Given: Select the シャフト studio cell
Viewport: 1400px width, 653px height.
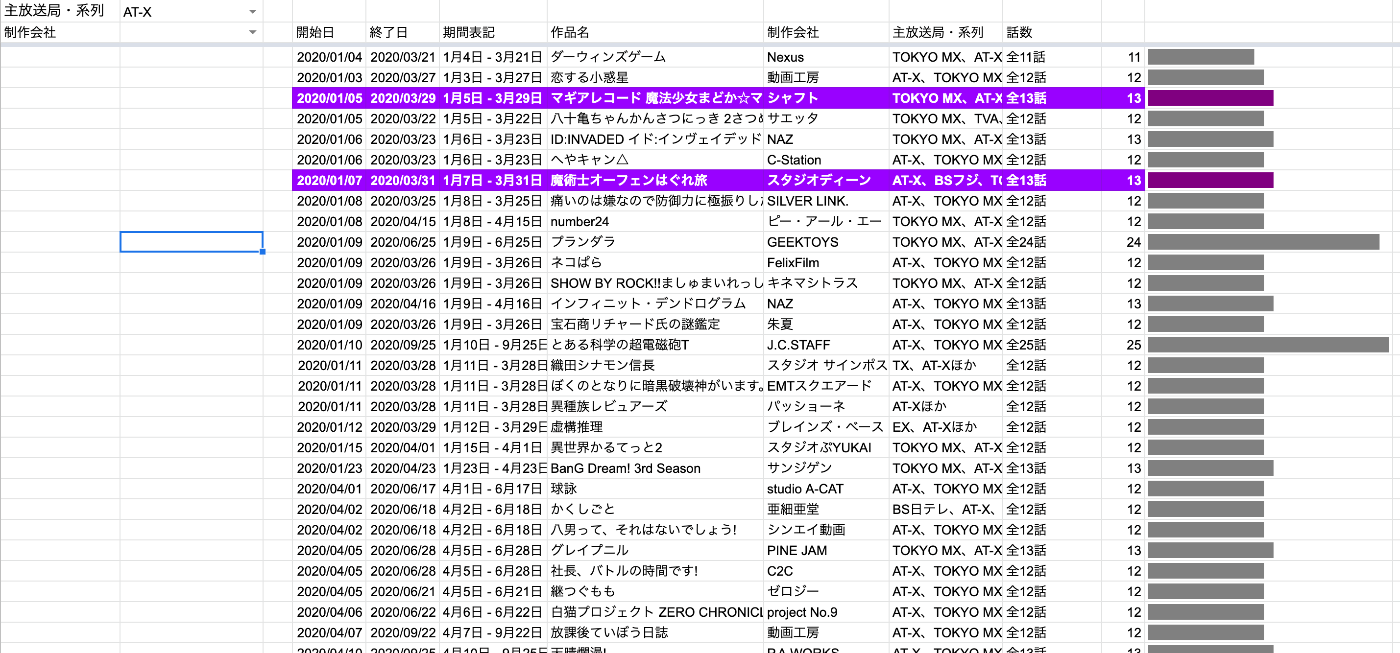Looking at the screenshot, I should click(x=826, y=98).
